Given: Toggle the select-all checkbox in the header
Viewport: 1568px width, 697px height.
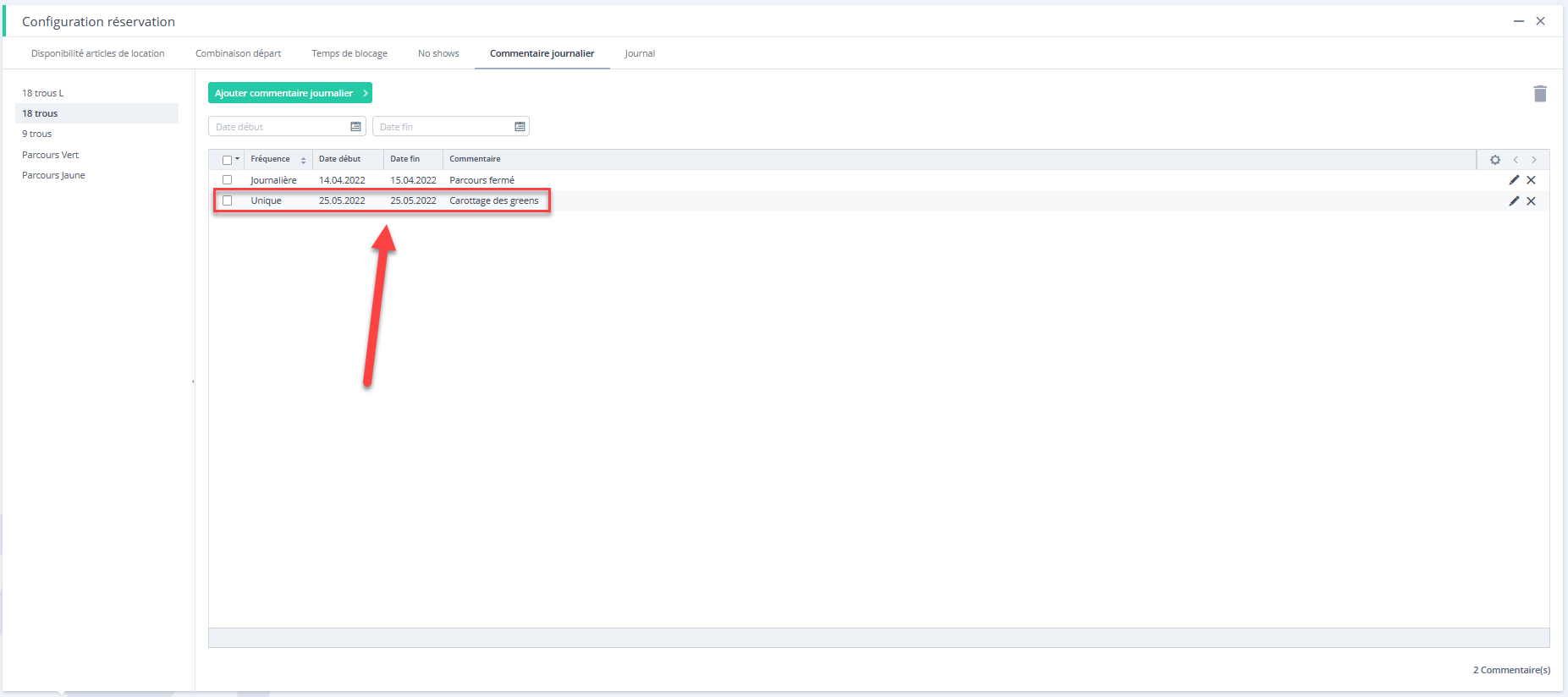Looking at the screenshot, I should point(227,160).
